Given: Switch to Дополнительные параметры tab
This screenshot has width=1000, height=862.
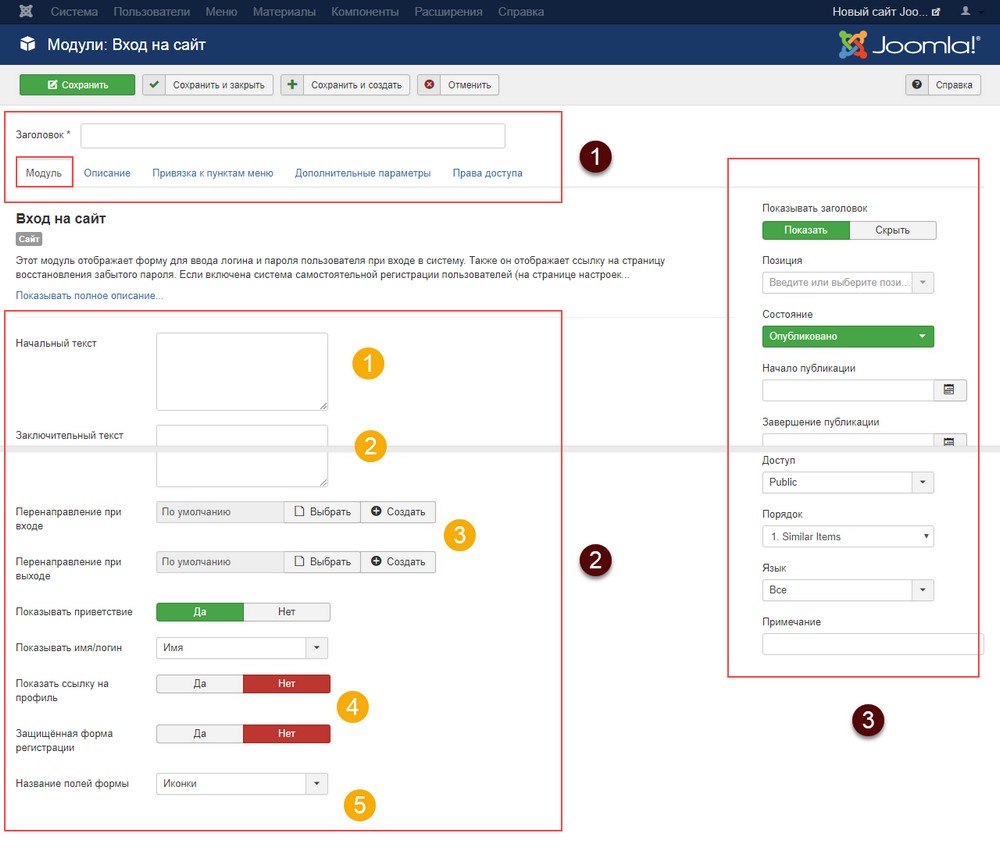Looking at the screenshot, I should pyautogui.click(x=363, y=173).
